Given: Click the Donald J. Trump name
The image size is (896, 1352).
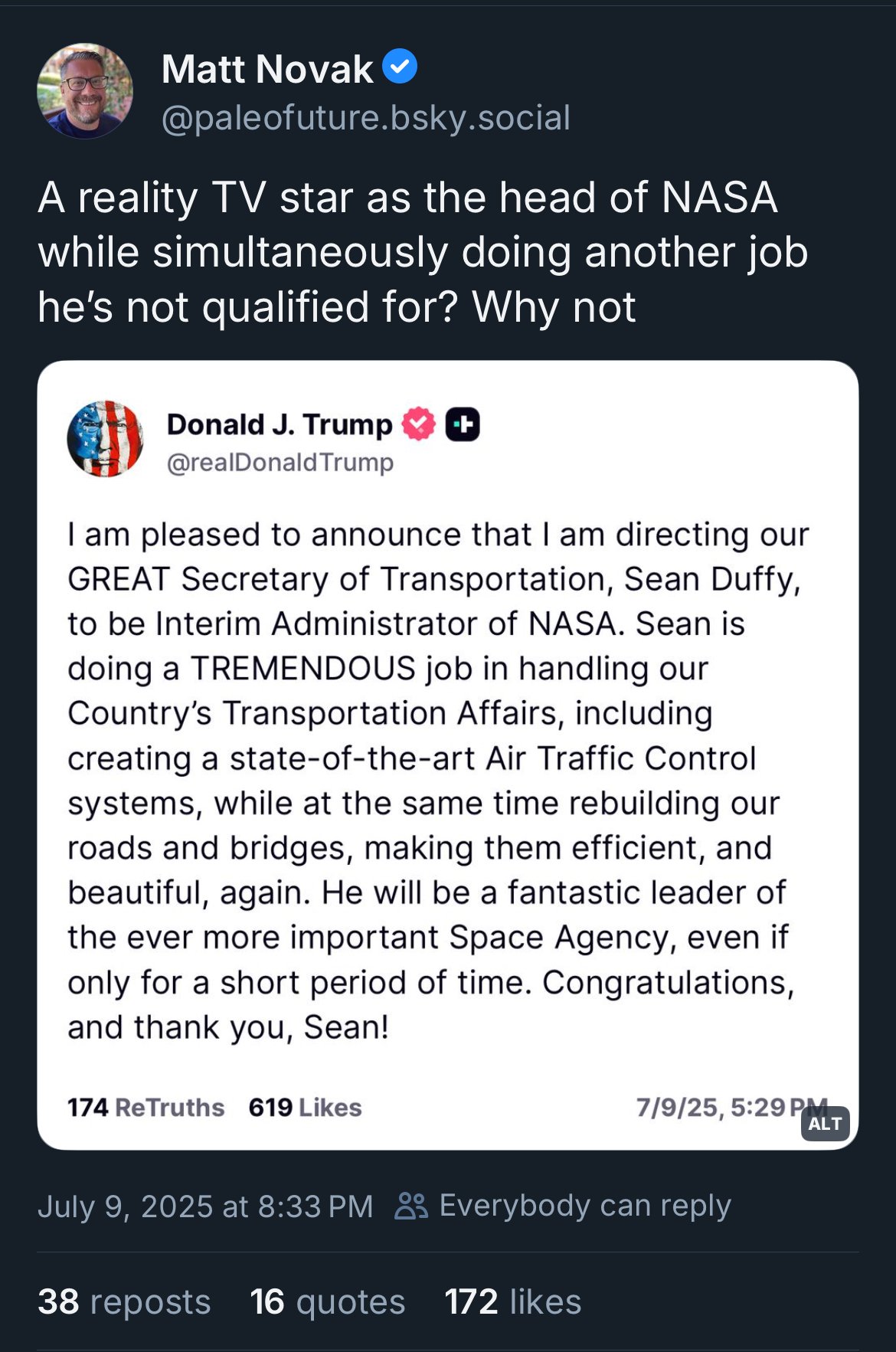Looking at the screenshot, I should pos(280,424).
